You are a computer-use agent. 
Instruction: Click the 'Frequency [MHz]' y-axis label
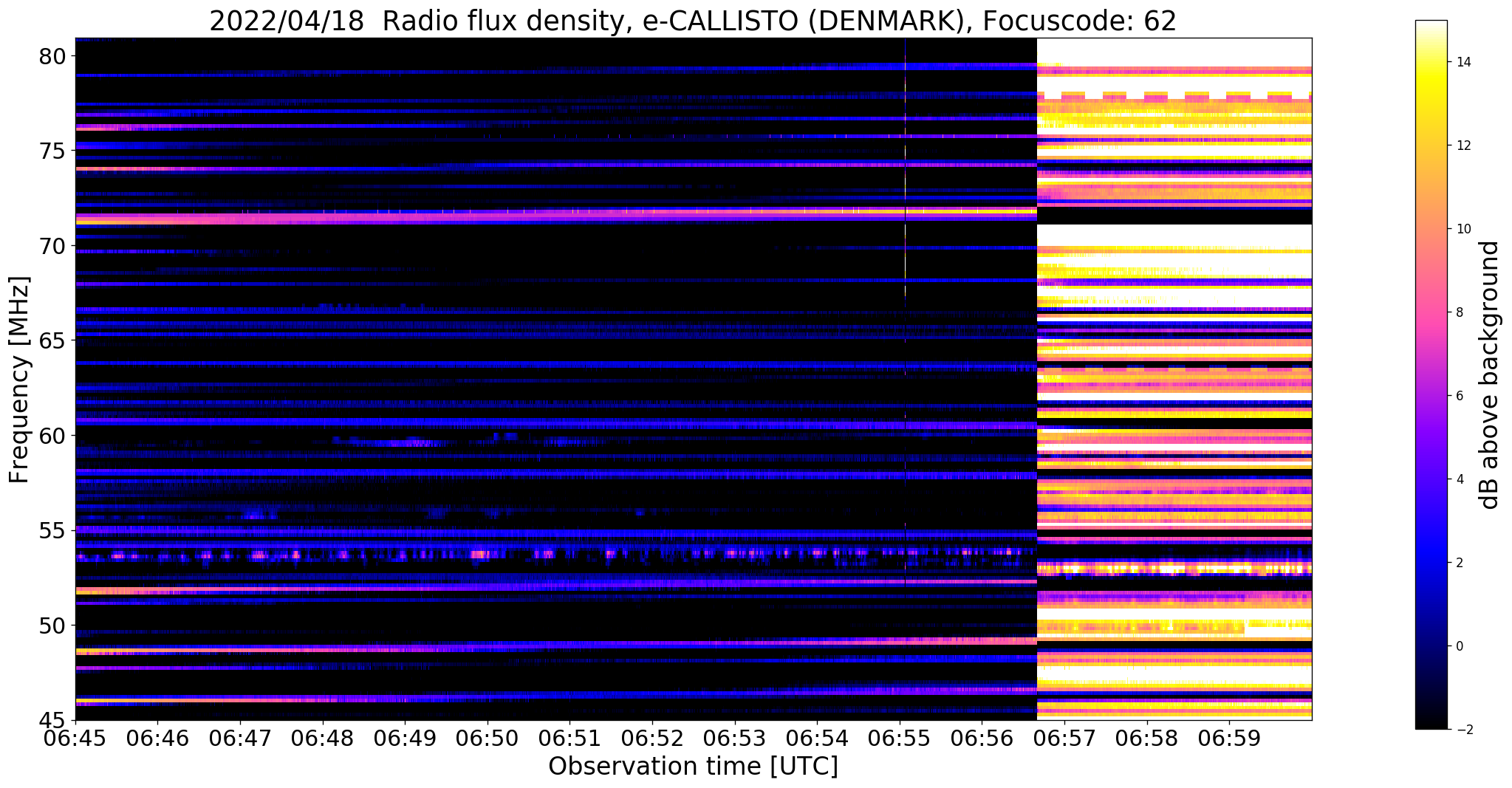[19, 380]
